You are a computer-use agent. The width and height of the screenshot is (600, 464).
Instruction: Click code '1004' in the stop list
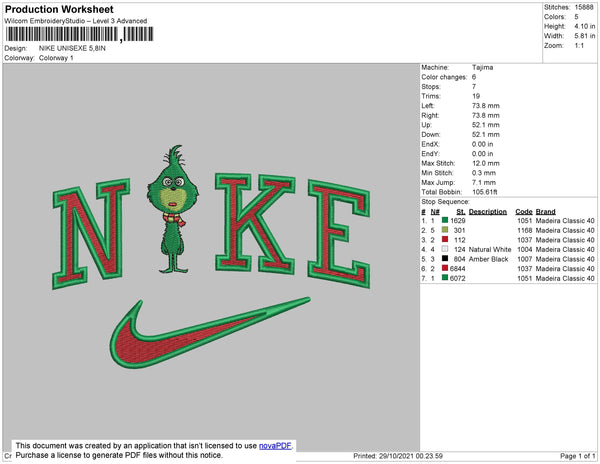point(525,249)
